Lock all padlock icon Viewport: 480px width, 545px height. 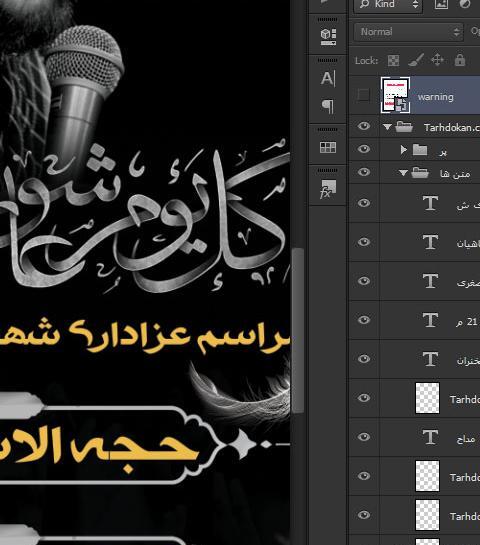click(x=460, y=60)
